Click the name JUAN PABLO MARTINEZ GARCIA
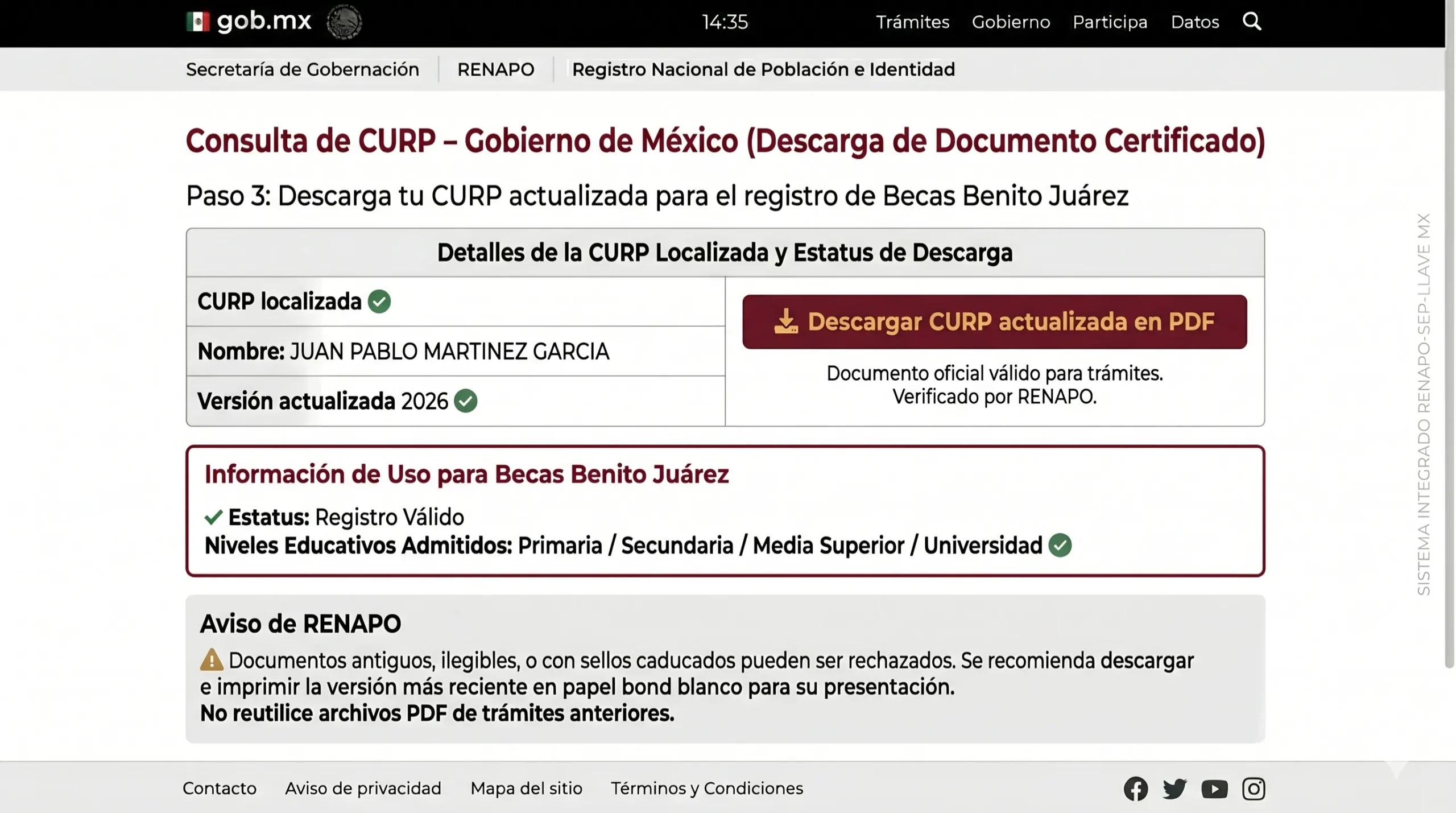The height and width of the screenshot is (813, 1456). click(x=449, y=352)
